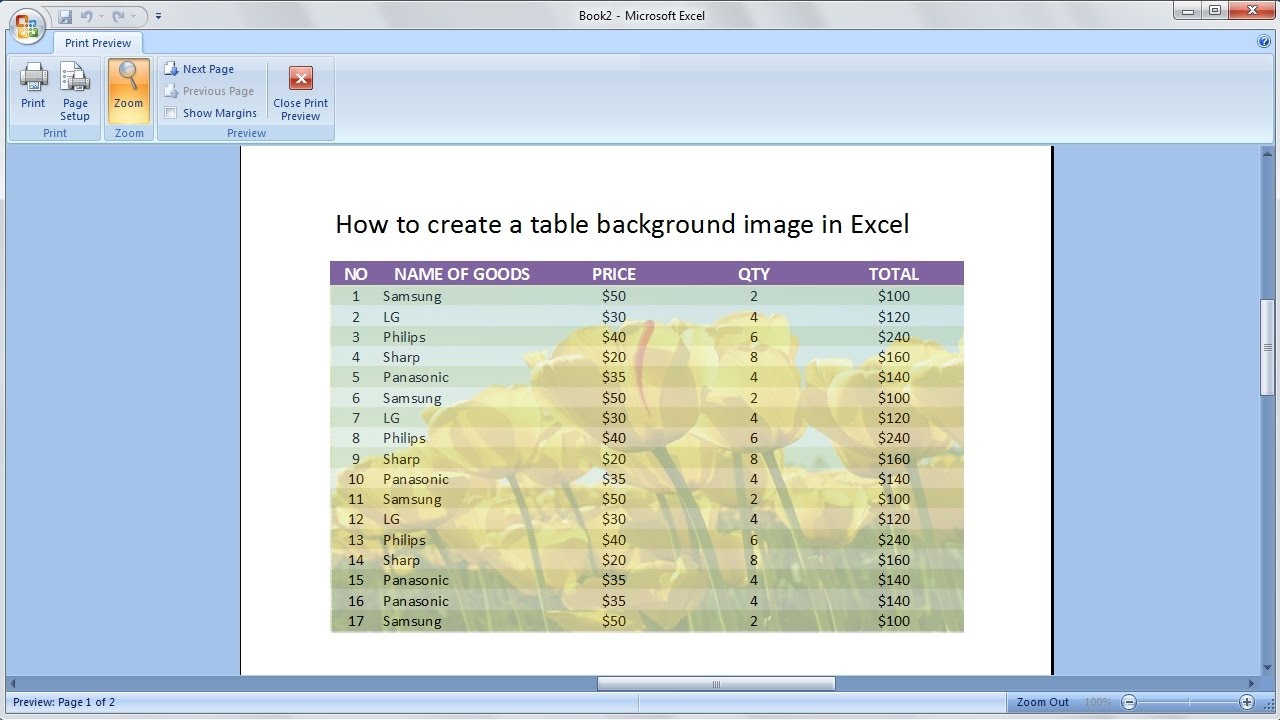Screen dimensions: 1280x720
Task: Click 'Panasonic' in row 16
Action: click(416, 601)
